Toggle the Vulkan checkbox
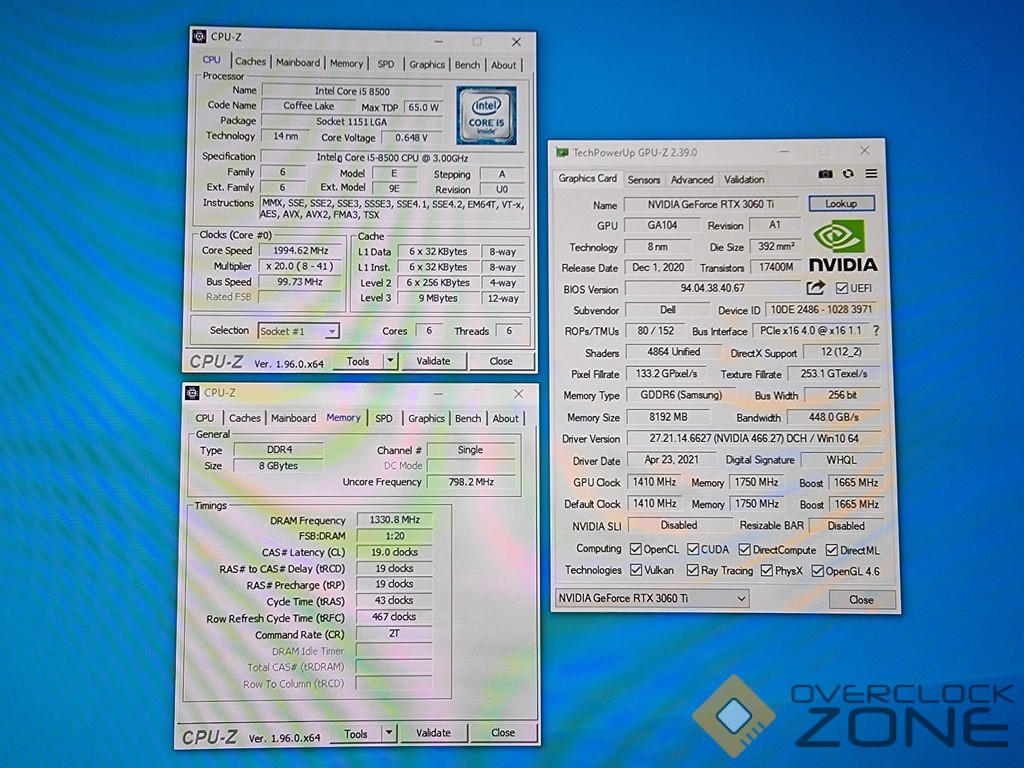 click(636, 570)
